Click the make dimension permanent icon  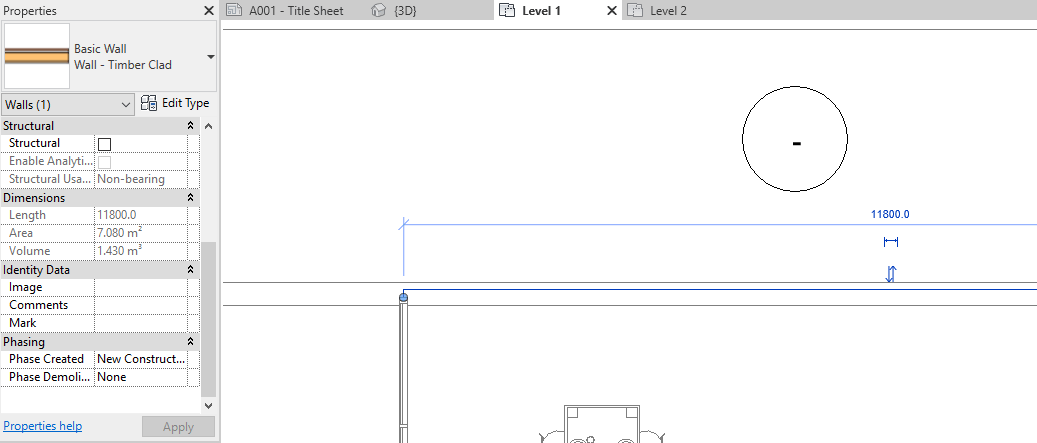tap(891, 242)
